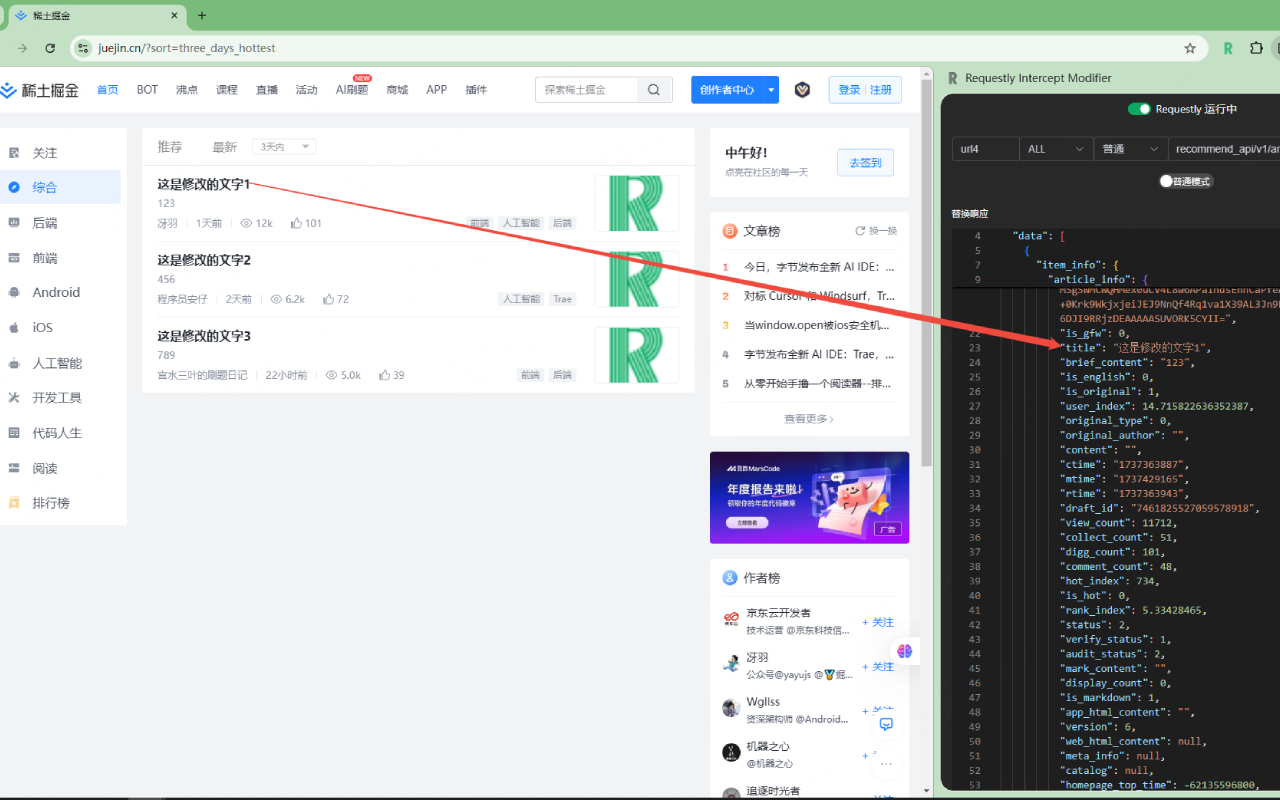Click the 稀土掘金 logo
This screenshot has height=800, width=1280.
tap(41, 90)
